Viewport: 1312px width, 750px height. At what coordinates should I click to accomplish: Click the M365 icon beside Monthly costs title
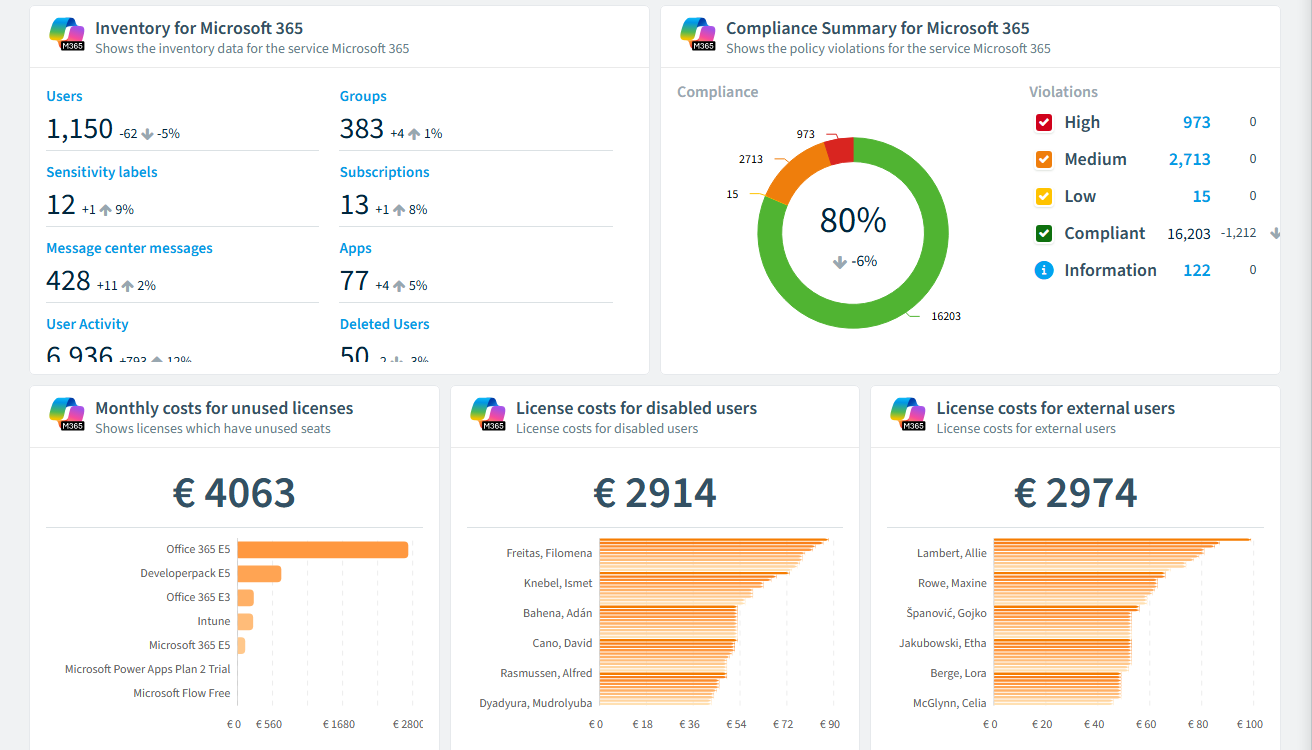[x=66, y=415]
